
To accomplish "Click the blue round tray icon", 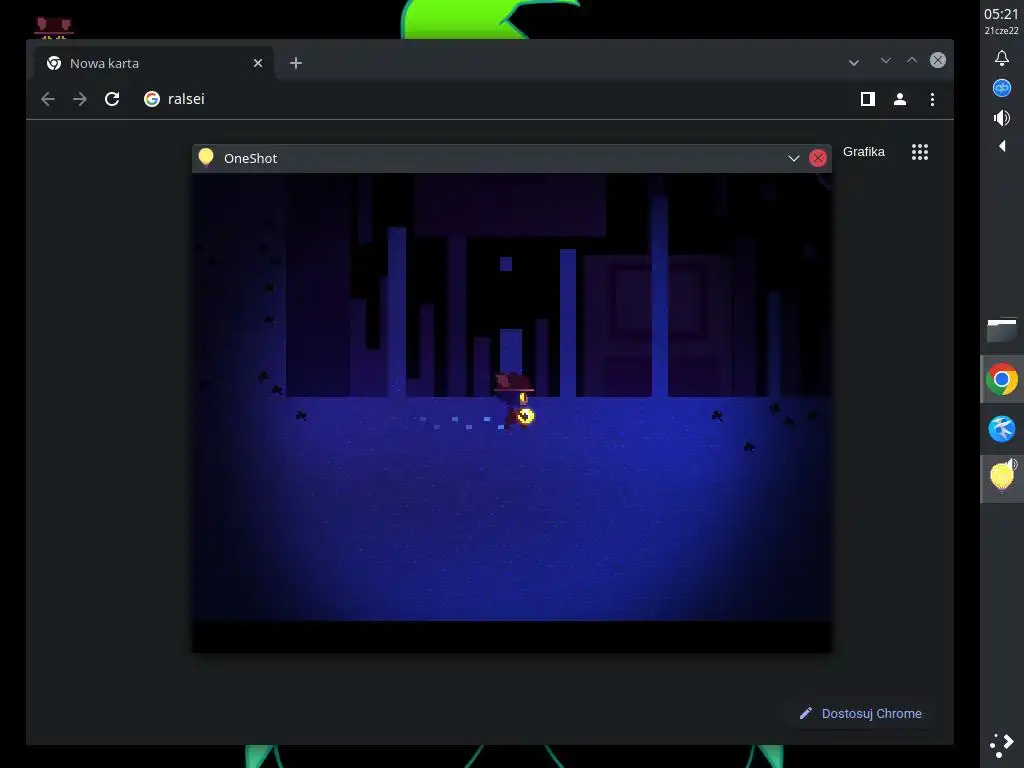I will (1002, 88).
